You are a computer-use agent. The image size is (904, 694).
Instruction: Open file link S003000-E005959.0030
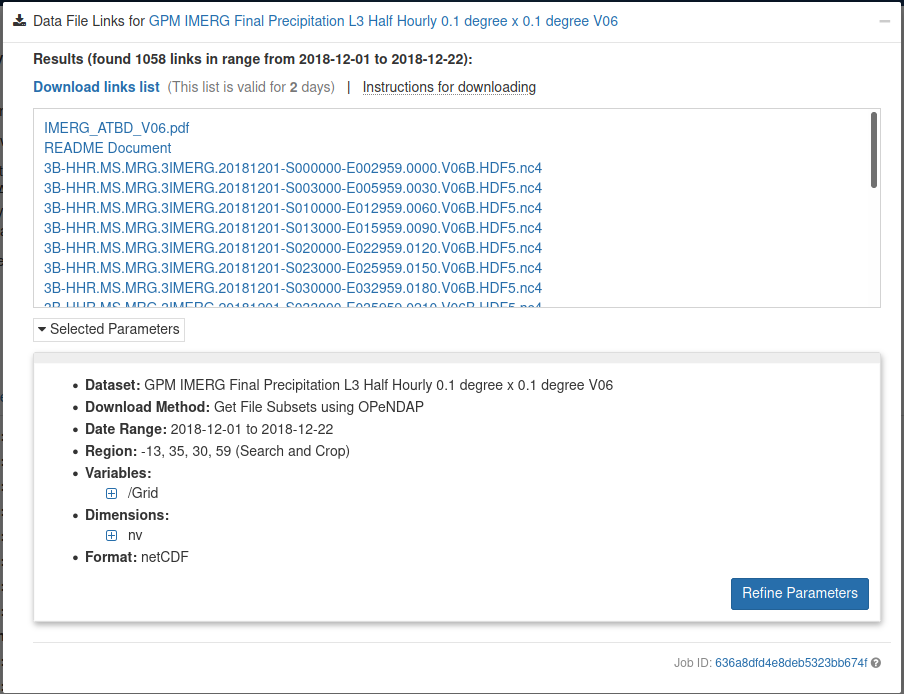click(x=293, y=188)
